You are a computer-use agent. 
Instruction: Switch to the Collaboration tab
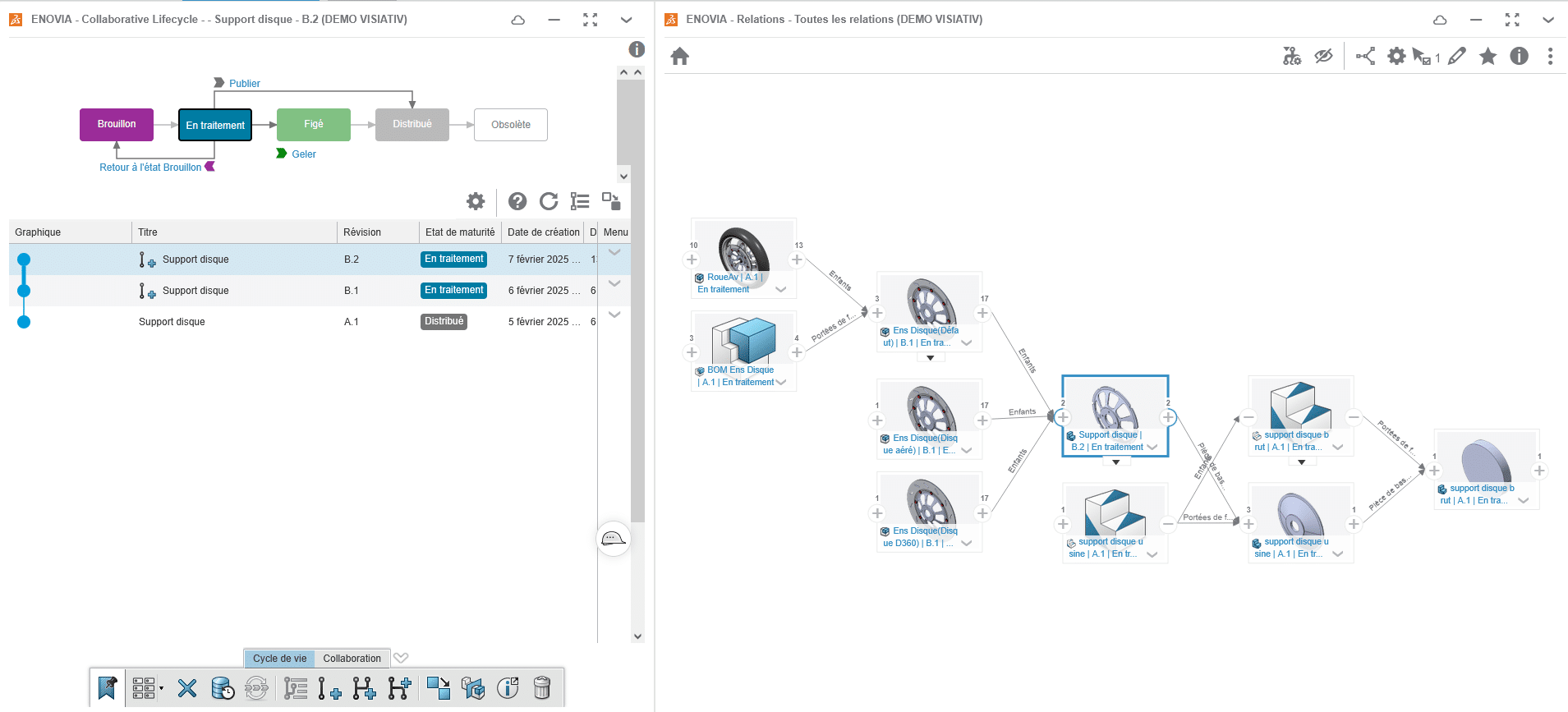coord(352,659)
